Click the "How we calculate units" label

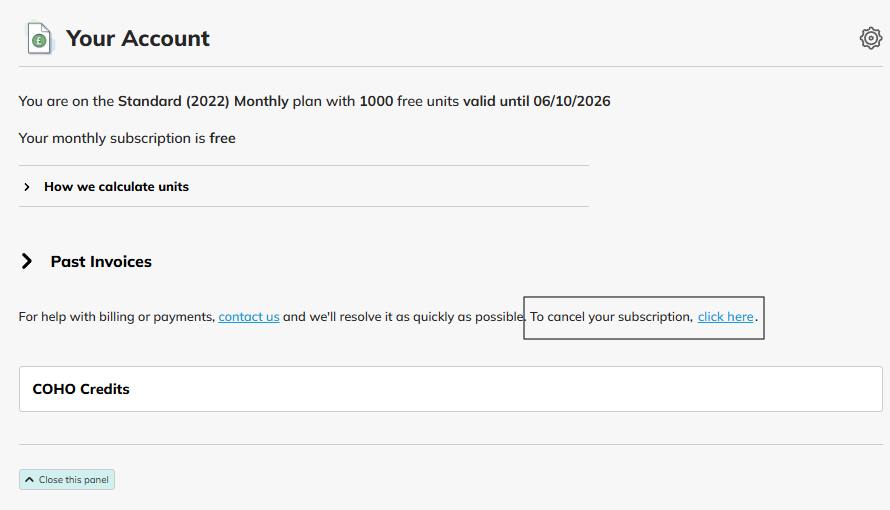(116, 187)
